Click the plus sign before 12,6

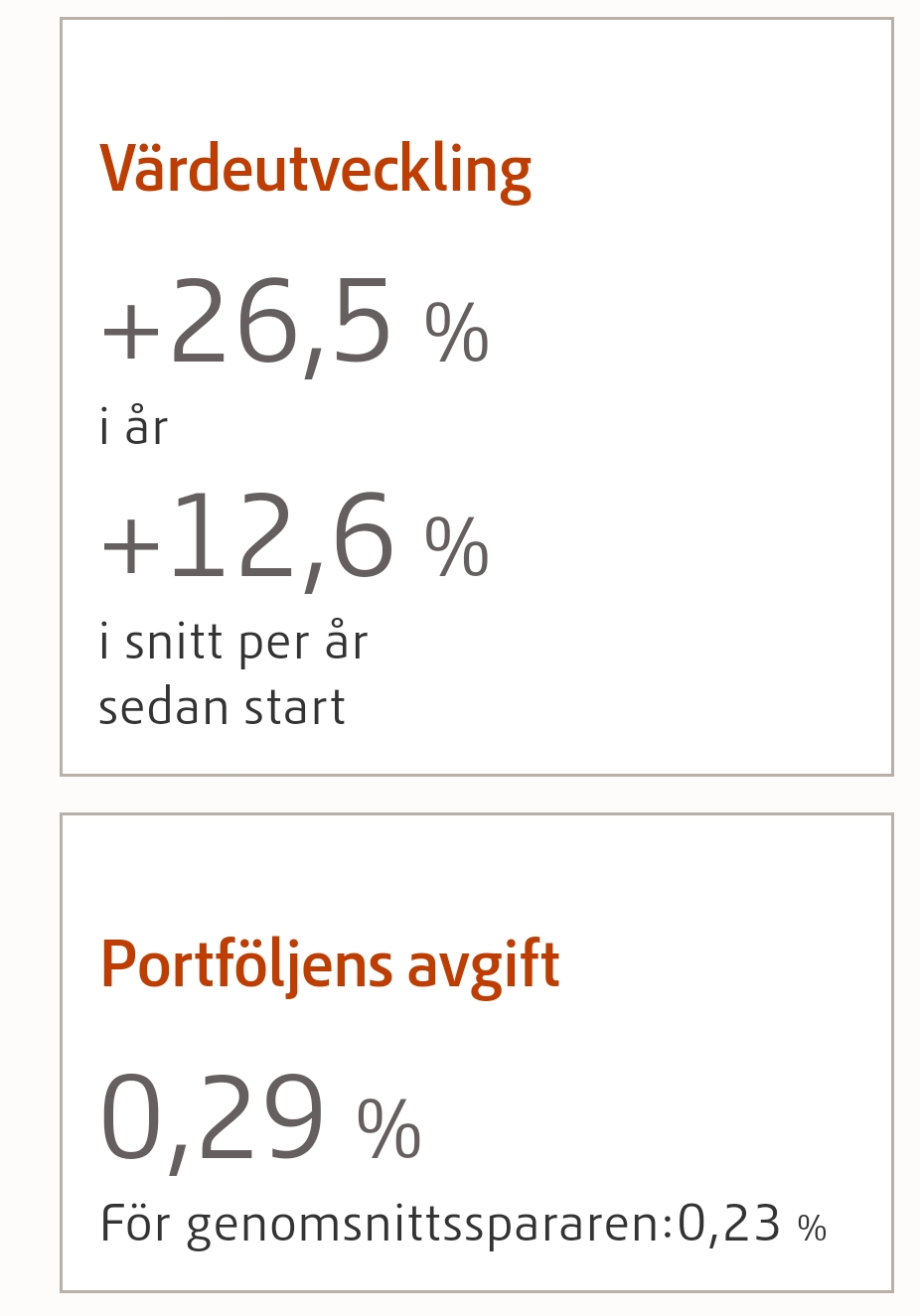click(131, 547)
